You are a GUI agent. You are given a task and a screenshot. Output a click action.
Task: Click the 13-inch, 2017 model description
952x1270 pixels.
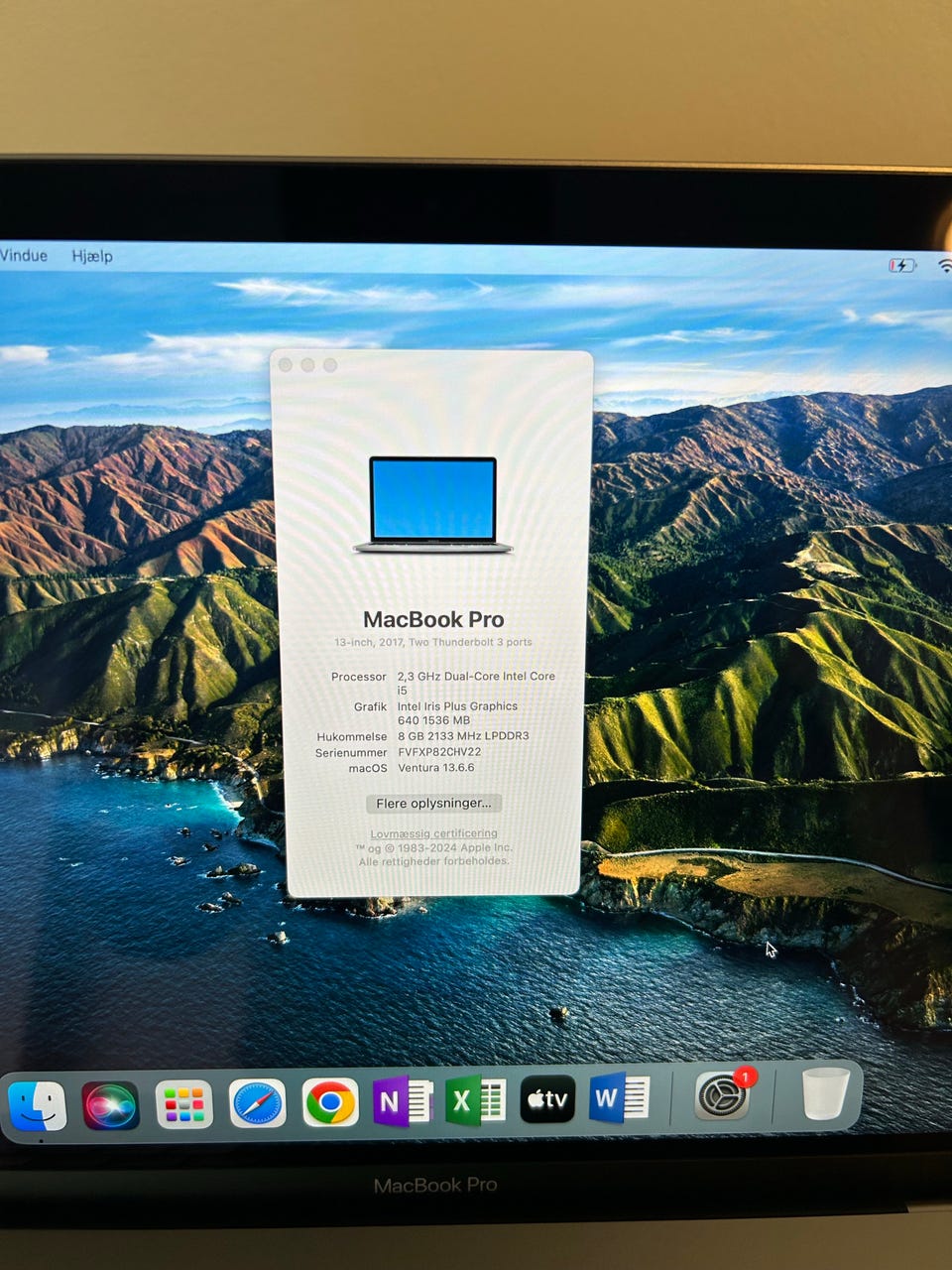pyautogui.click(x=433, y=642)
